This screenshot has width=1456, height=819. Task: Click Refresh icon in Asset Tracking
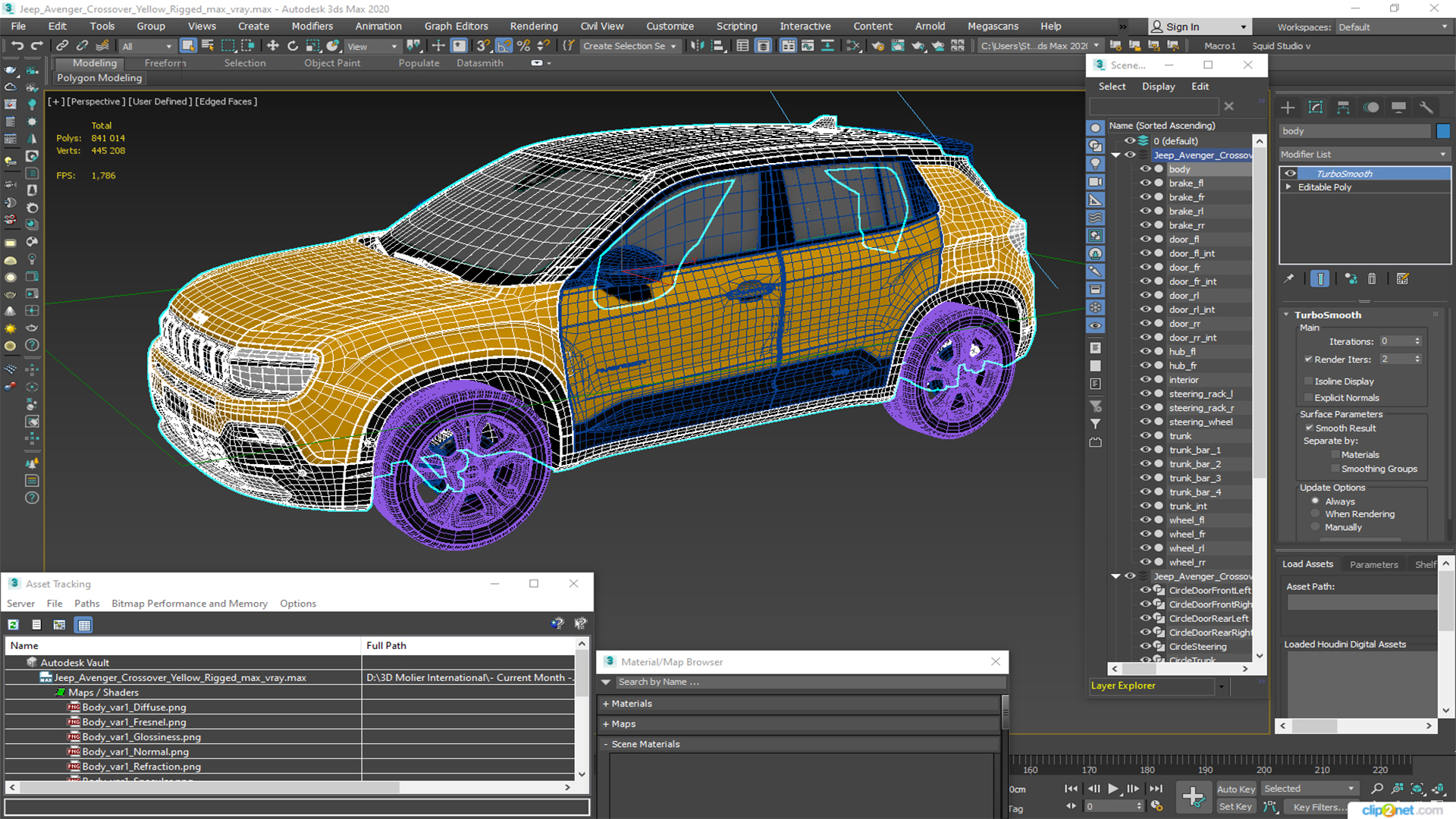click(14, 625)
